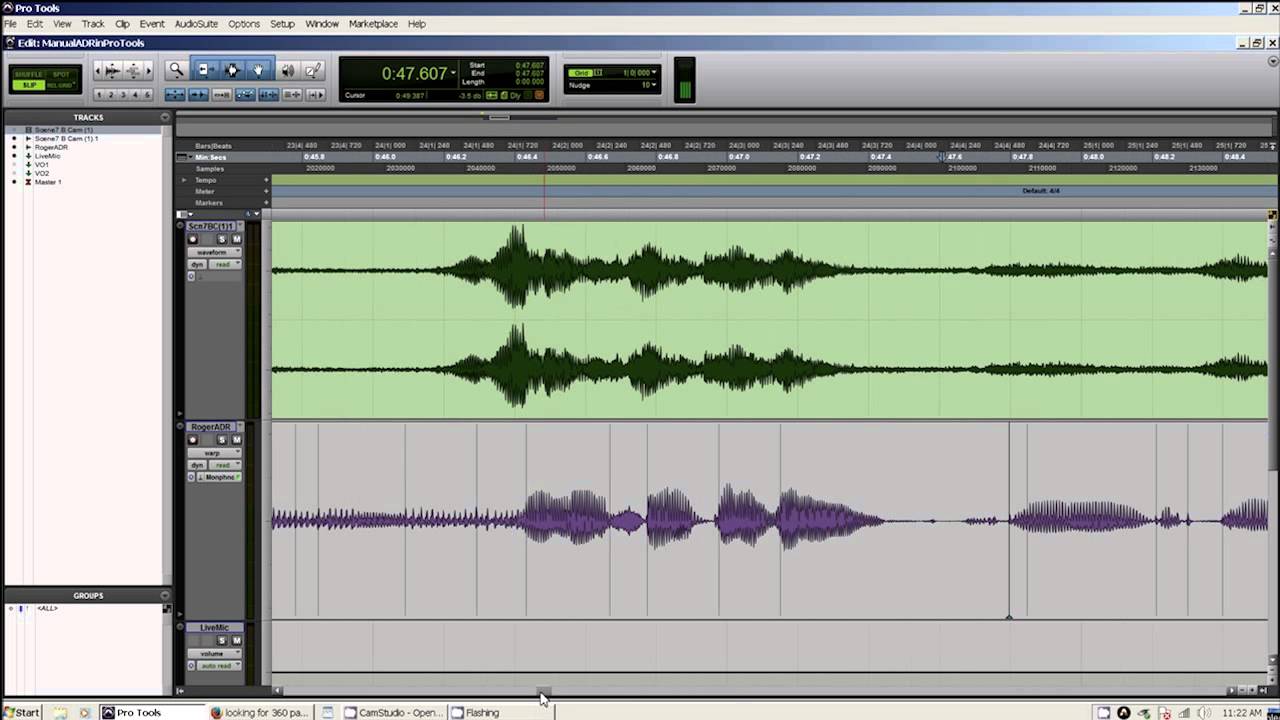
Task: Open Monophonic elastic audio plugin selector
Action: point(218,477)
